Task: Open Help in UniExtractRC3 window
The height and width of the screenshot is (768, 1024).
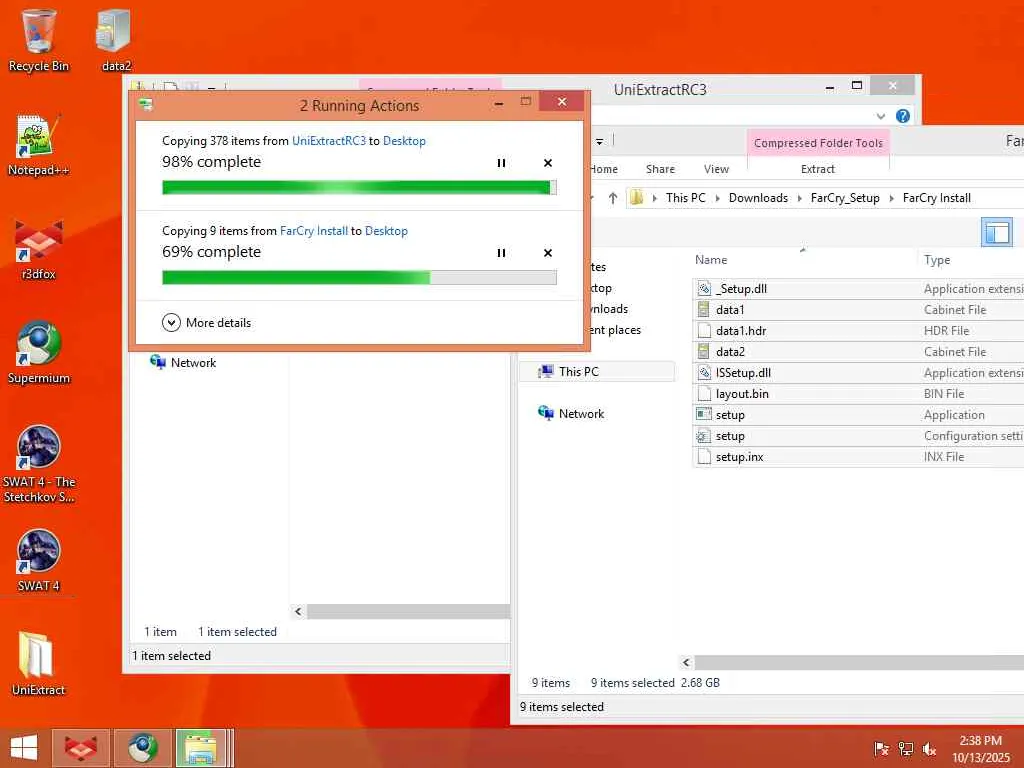Action: click(903, 116)
